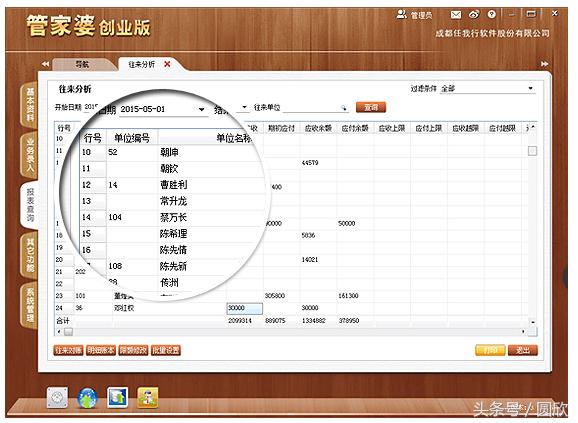Open the Weibo icon in title bar
The height and width of the screenshot is (423, 578).
pyautogui.click(x=474, y=15)
